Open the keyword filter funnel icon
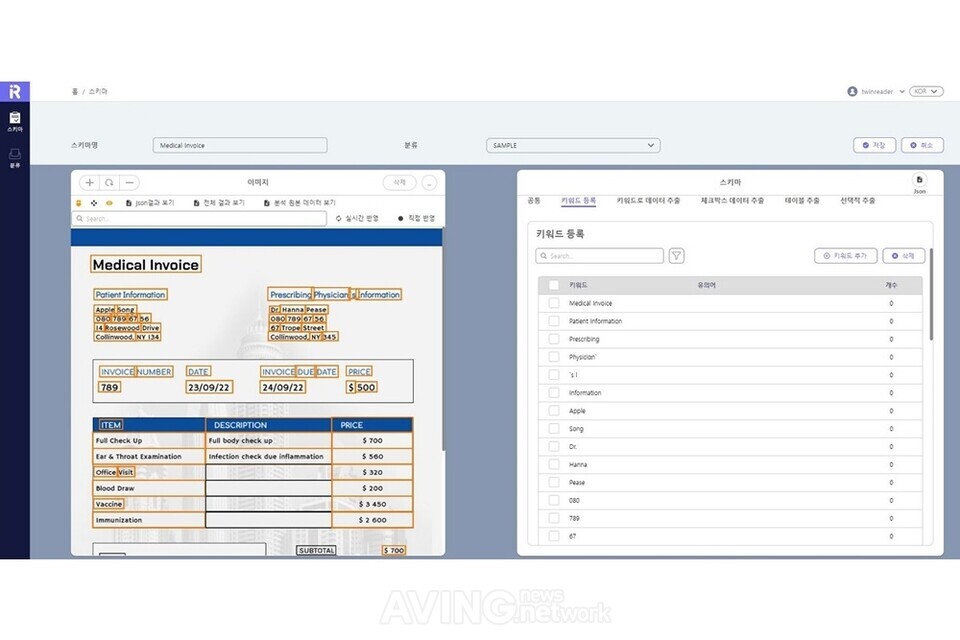The height and width of the screenshot is (640, 960). (x=677, y=256)
